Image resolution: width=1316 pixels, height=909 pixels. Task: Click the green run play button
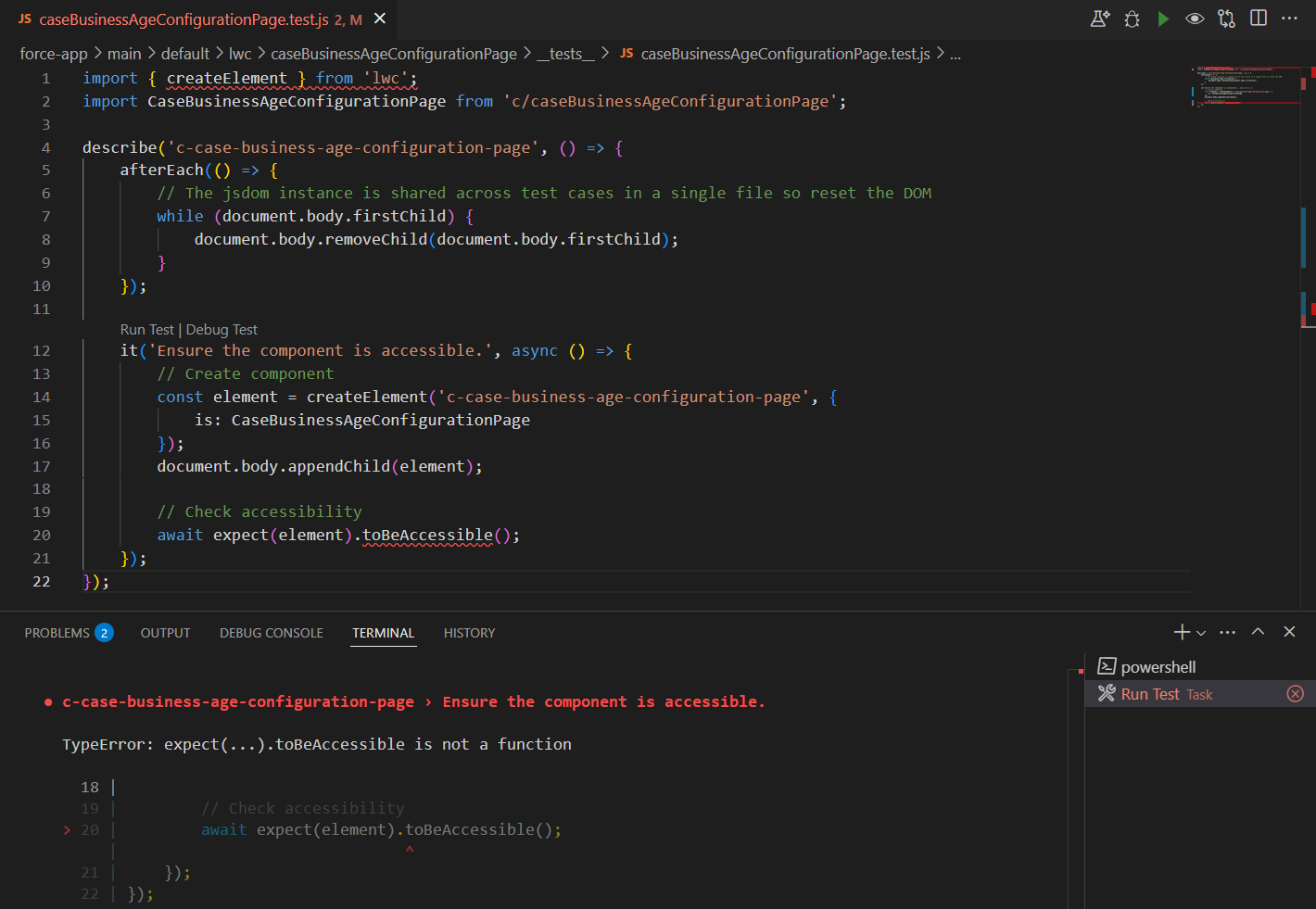1163,19
